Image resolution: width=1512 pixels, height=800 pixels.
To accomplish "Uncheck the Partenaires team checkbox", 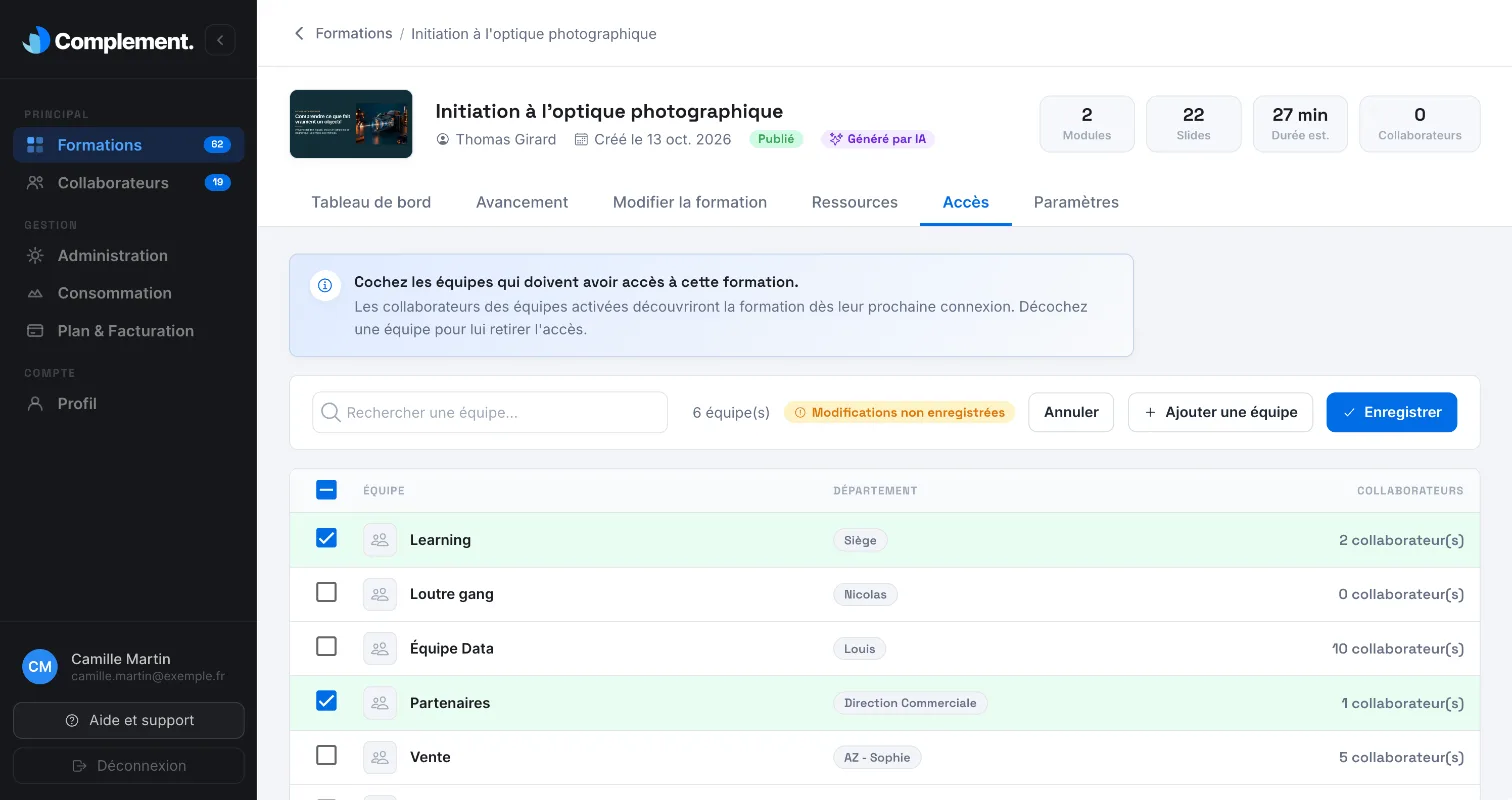I will tap(326, 701).
